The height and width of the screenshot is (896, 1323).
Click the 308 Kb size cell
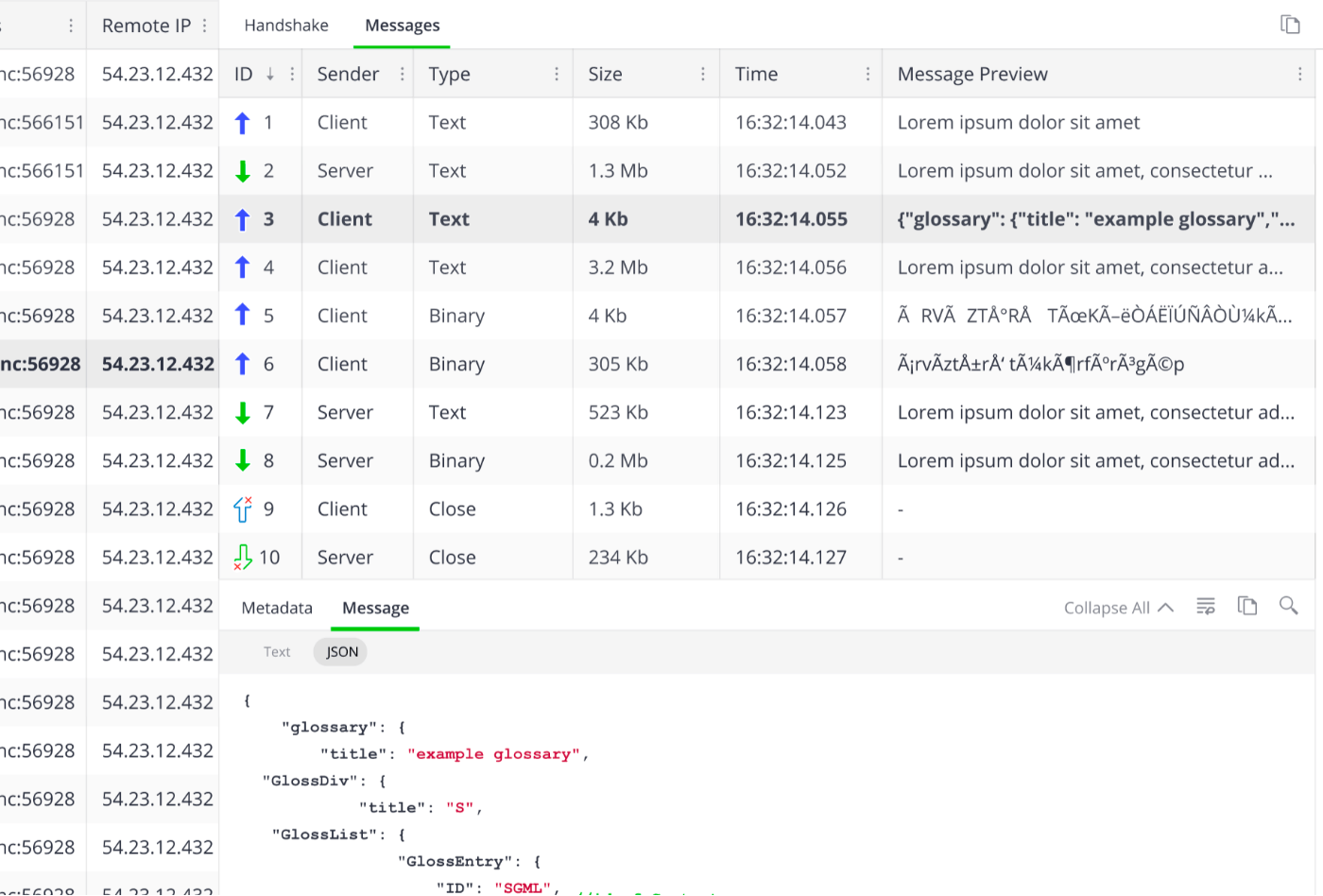(x=618, y=123)
